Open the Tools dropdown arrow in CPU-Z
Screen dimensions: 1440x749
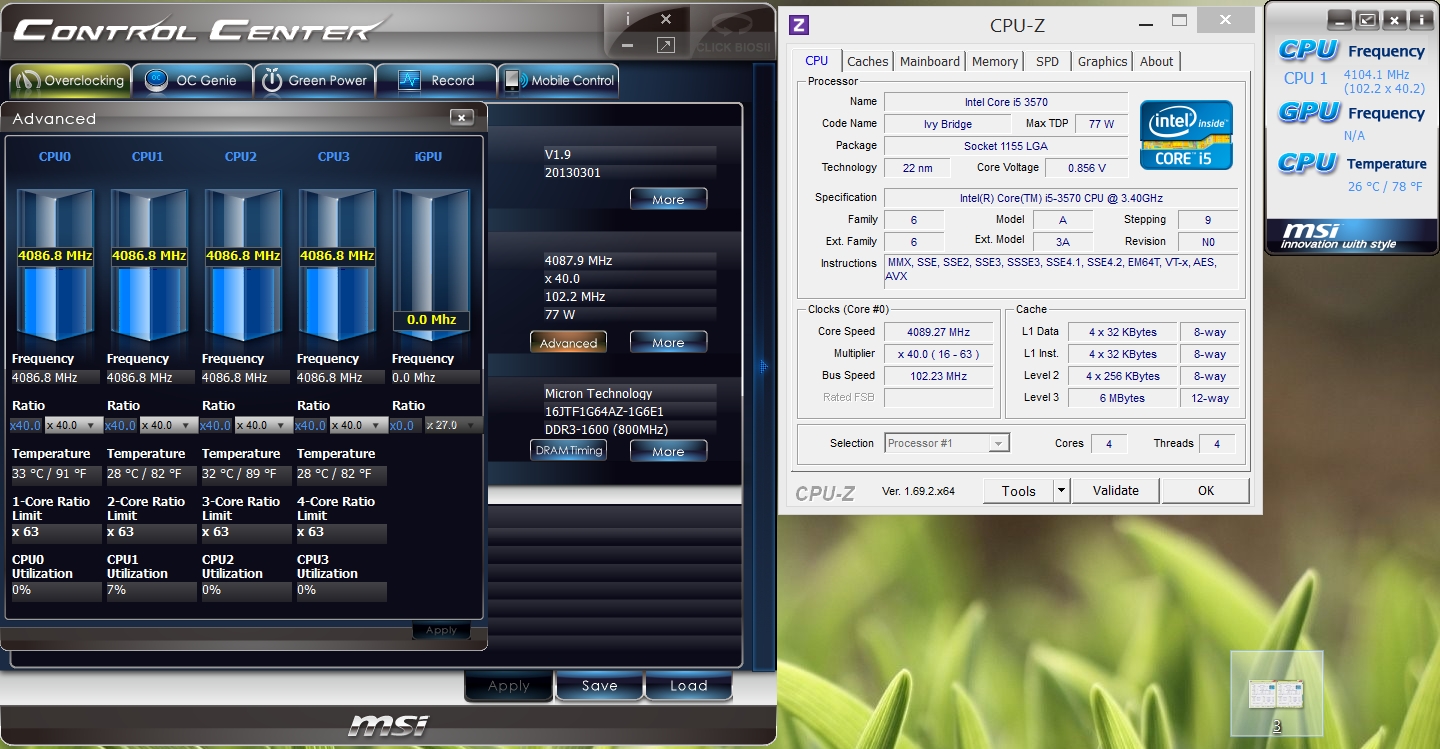(x=1061, y=491)
